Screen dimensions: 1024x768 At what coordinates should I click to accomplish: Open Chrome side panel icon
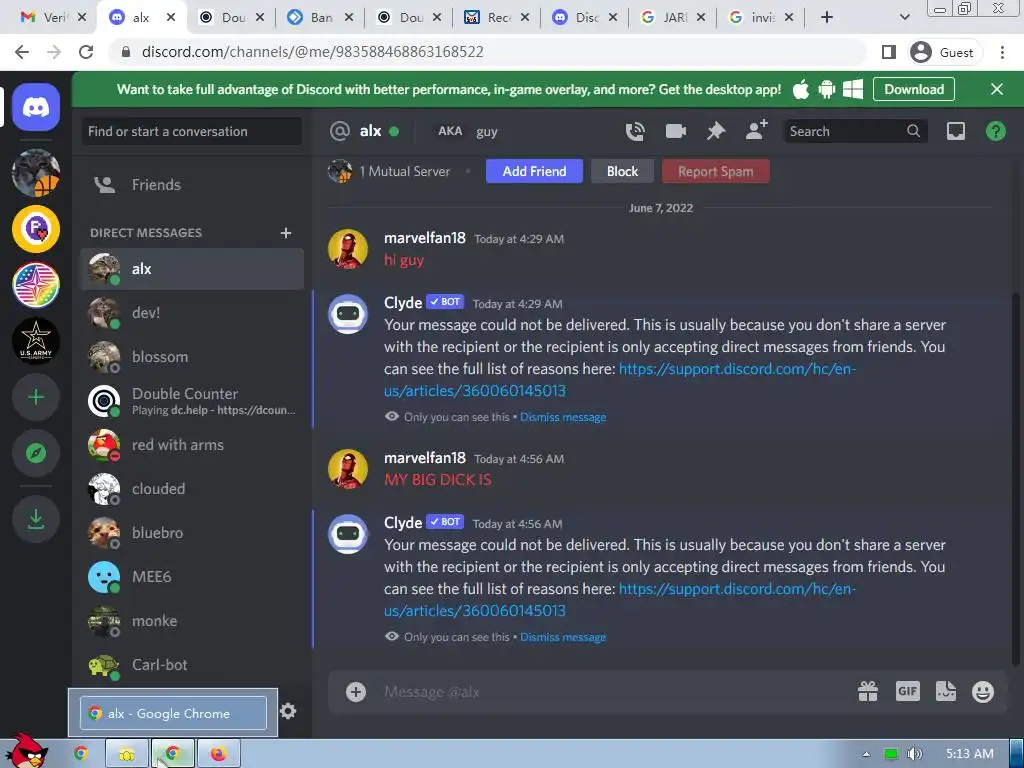[x=889, y=52]
